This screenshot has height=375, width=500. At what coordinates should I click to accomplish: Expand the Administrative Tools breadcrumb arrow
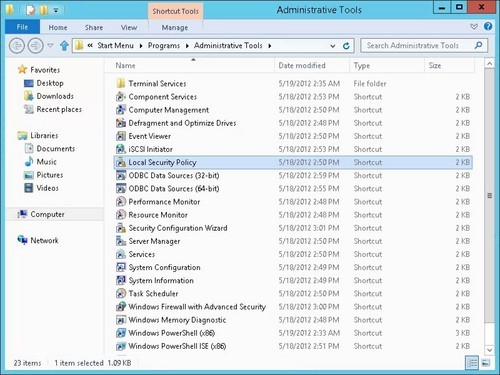[269, 46]
